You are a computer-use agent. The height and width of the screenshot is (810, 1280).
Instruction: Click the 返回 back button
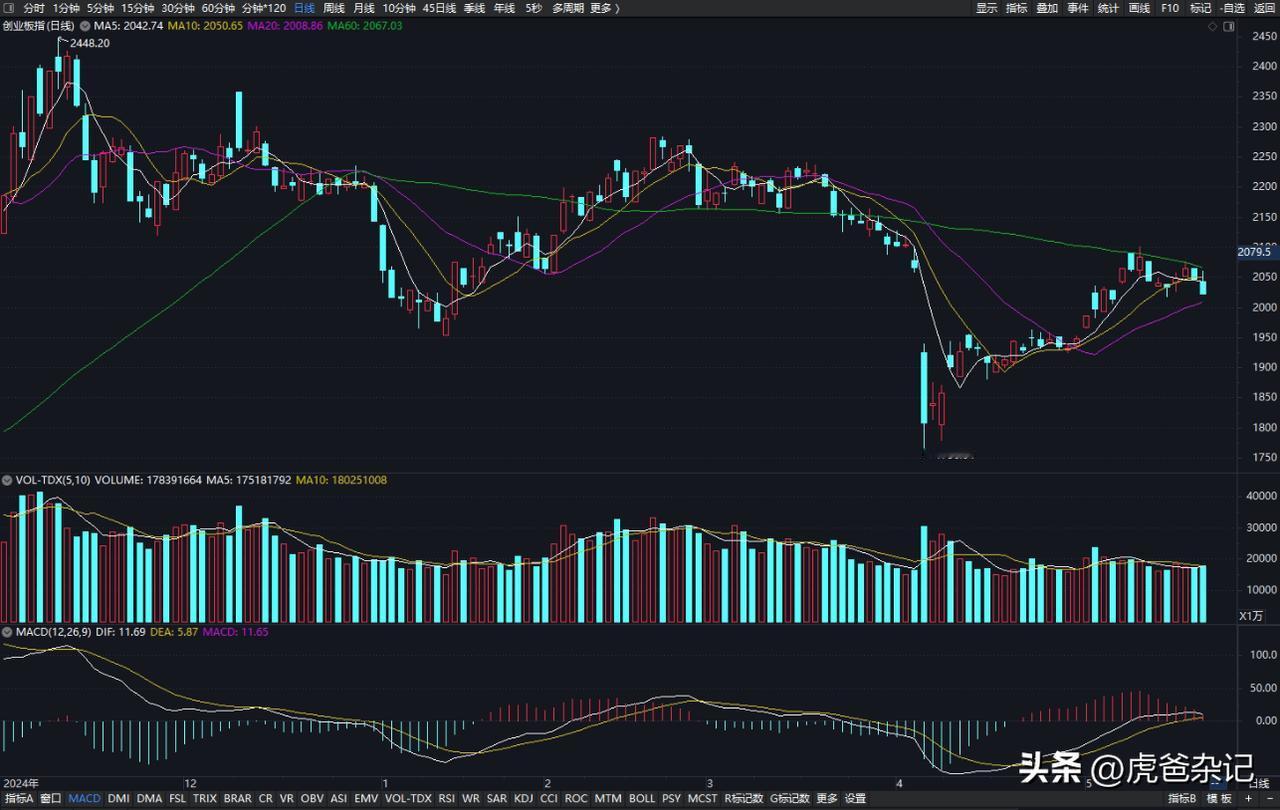[1264, 8]
